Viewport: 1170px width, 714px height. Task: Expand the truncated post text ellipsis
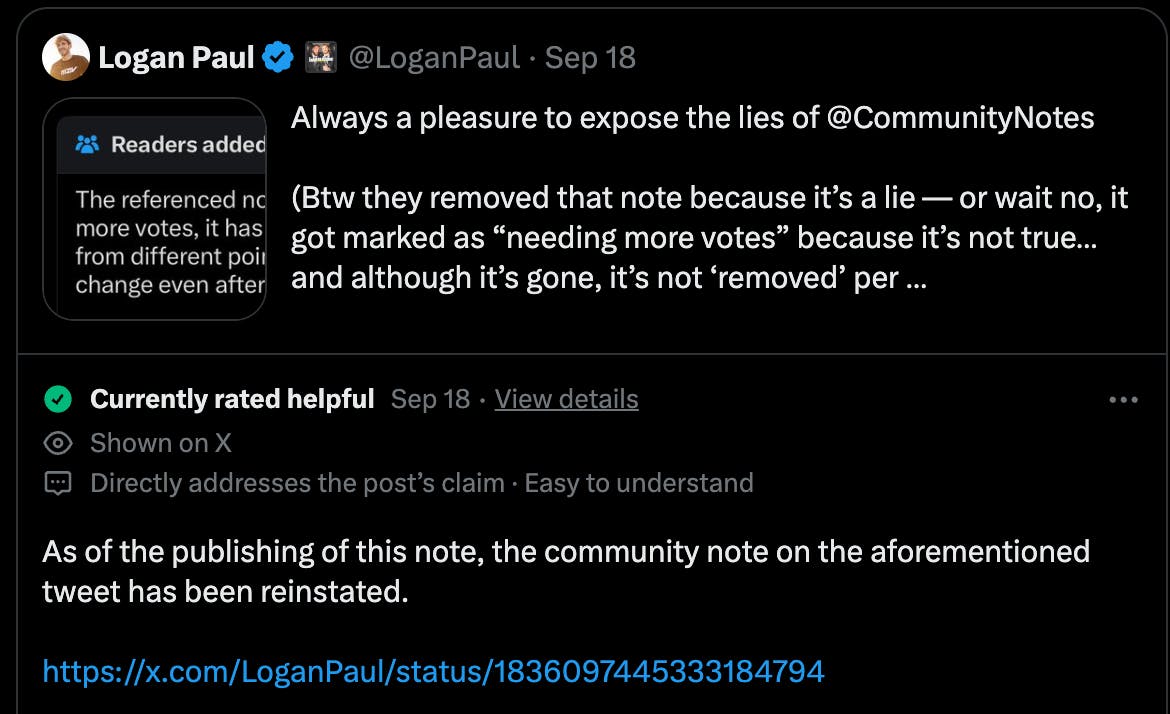(914, 277)
